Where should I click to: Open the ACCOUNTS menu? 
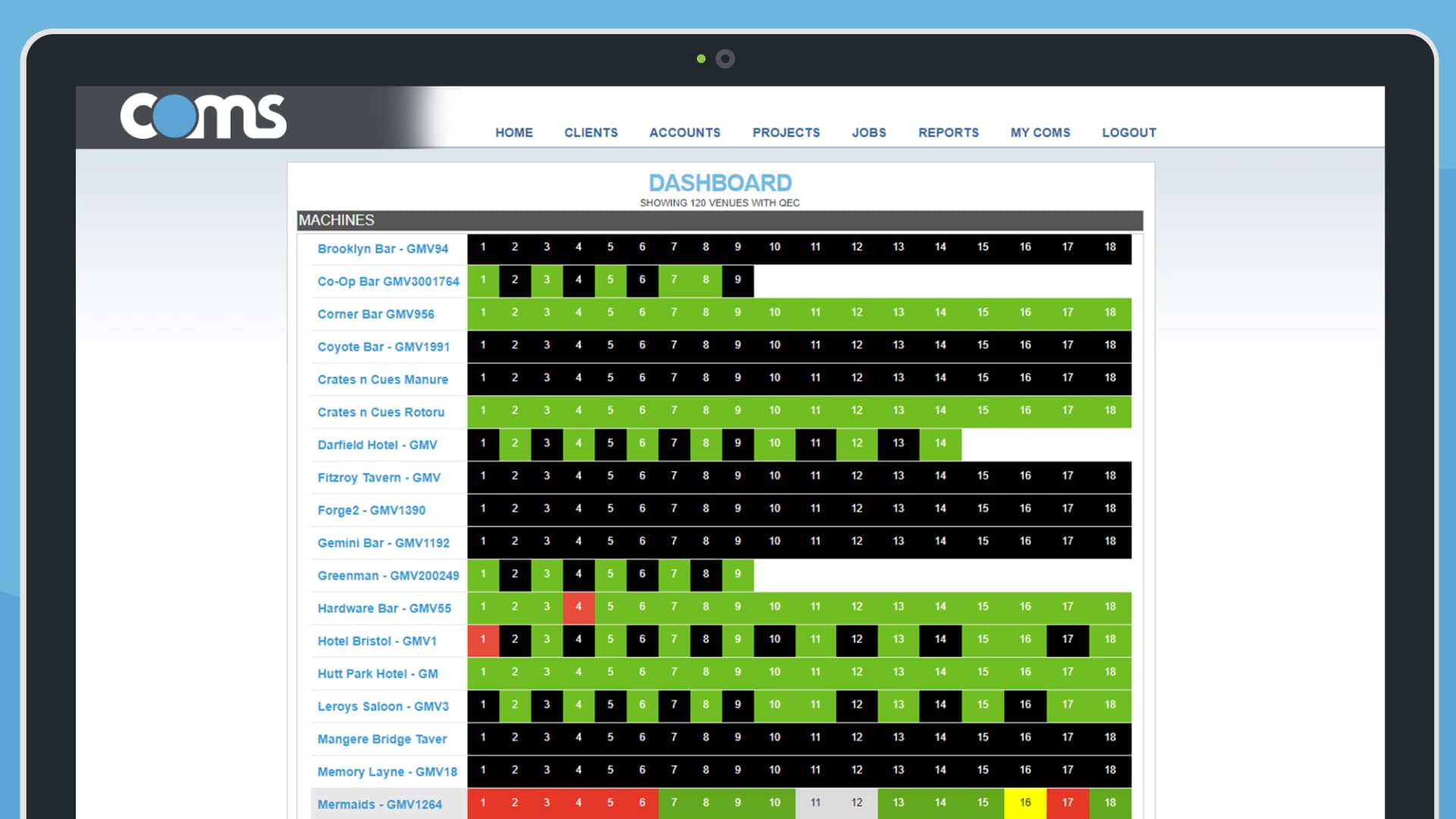[685, 133]
